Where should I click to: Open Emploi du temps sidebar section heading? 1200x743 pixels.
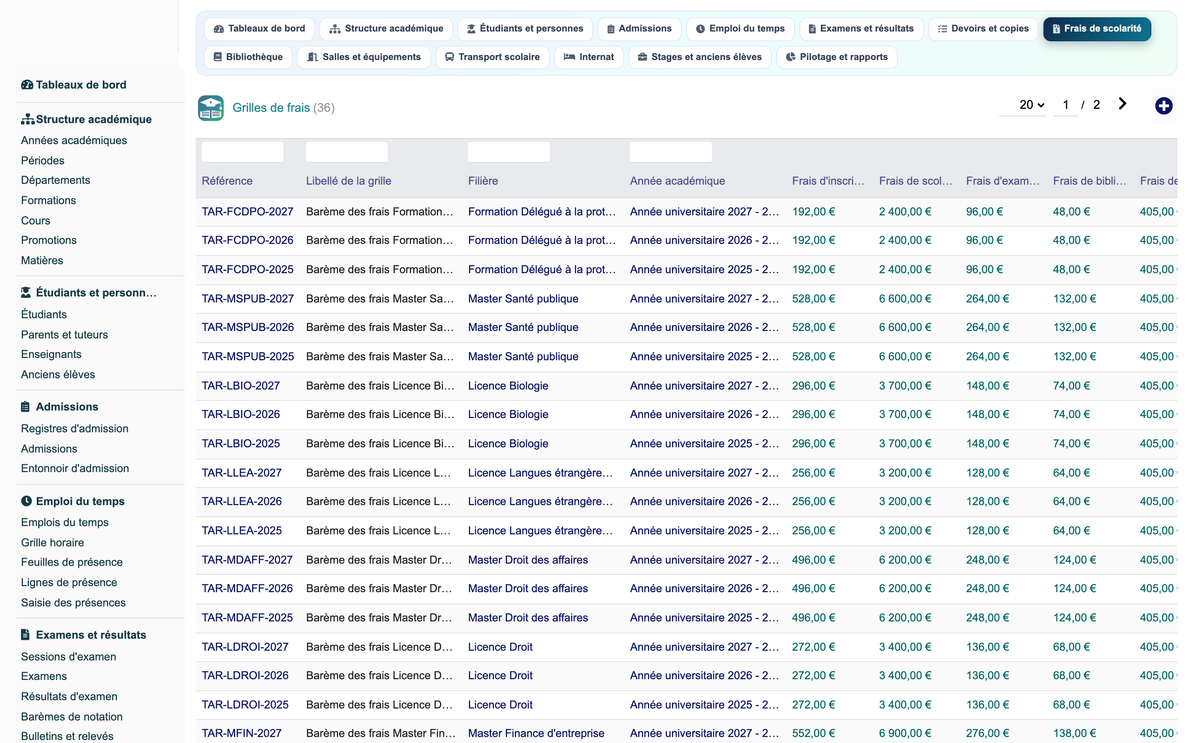[x=73, y=501]
